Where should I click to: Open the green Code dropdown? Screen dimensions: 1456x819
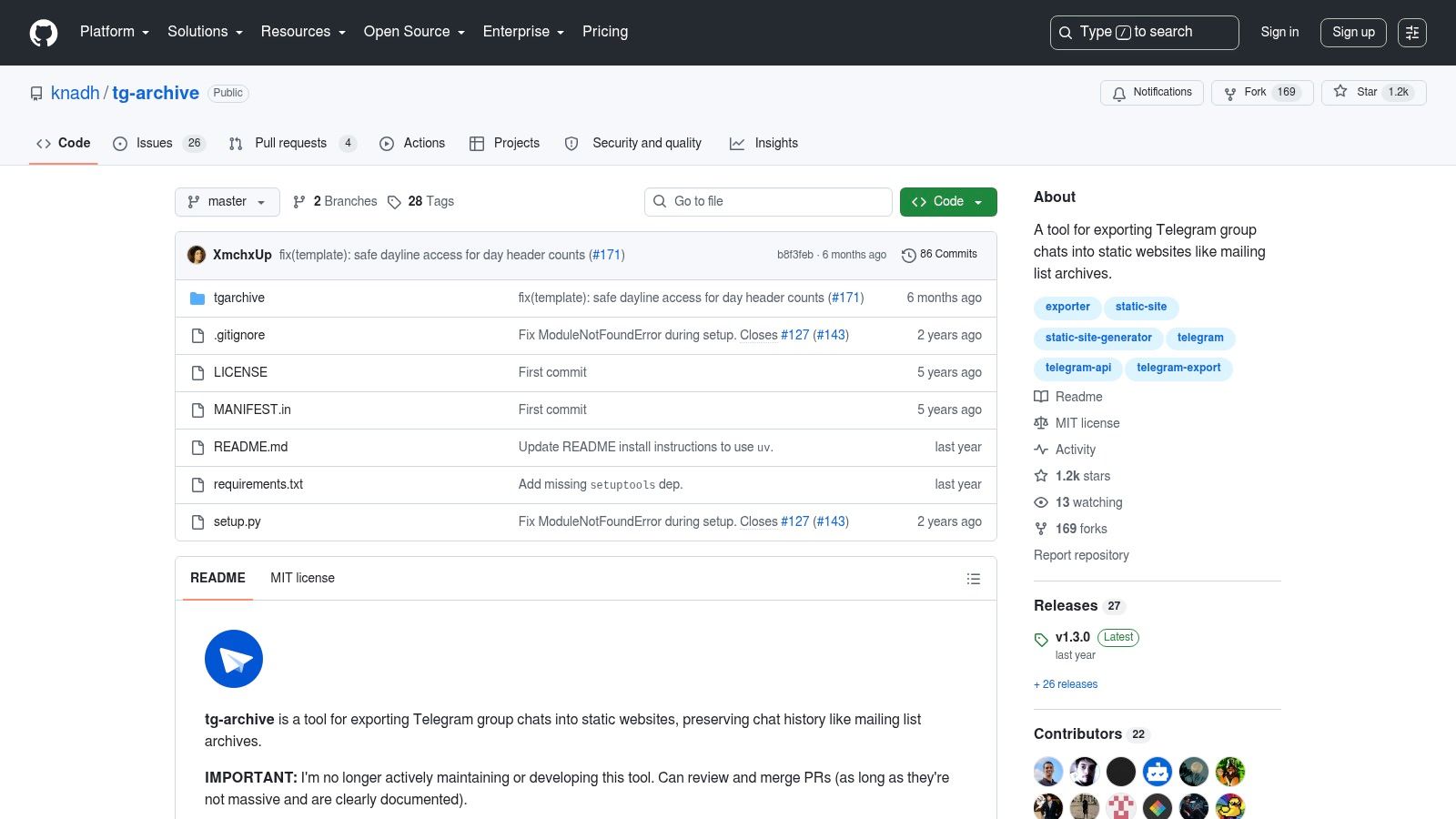(948, 202)
